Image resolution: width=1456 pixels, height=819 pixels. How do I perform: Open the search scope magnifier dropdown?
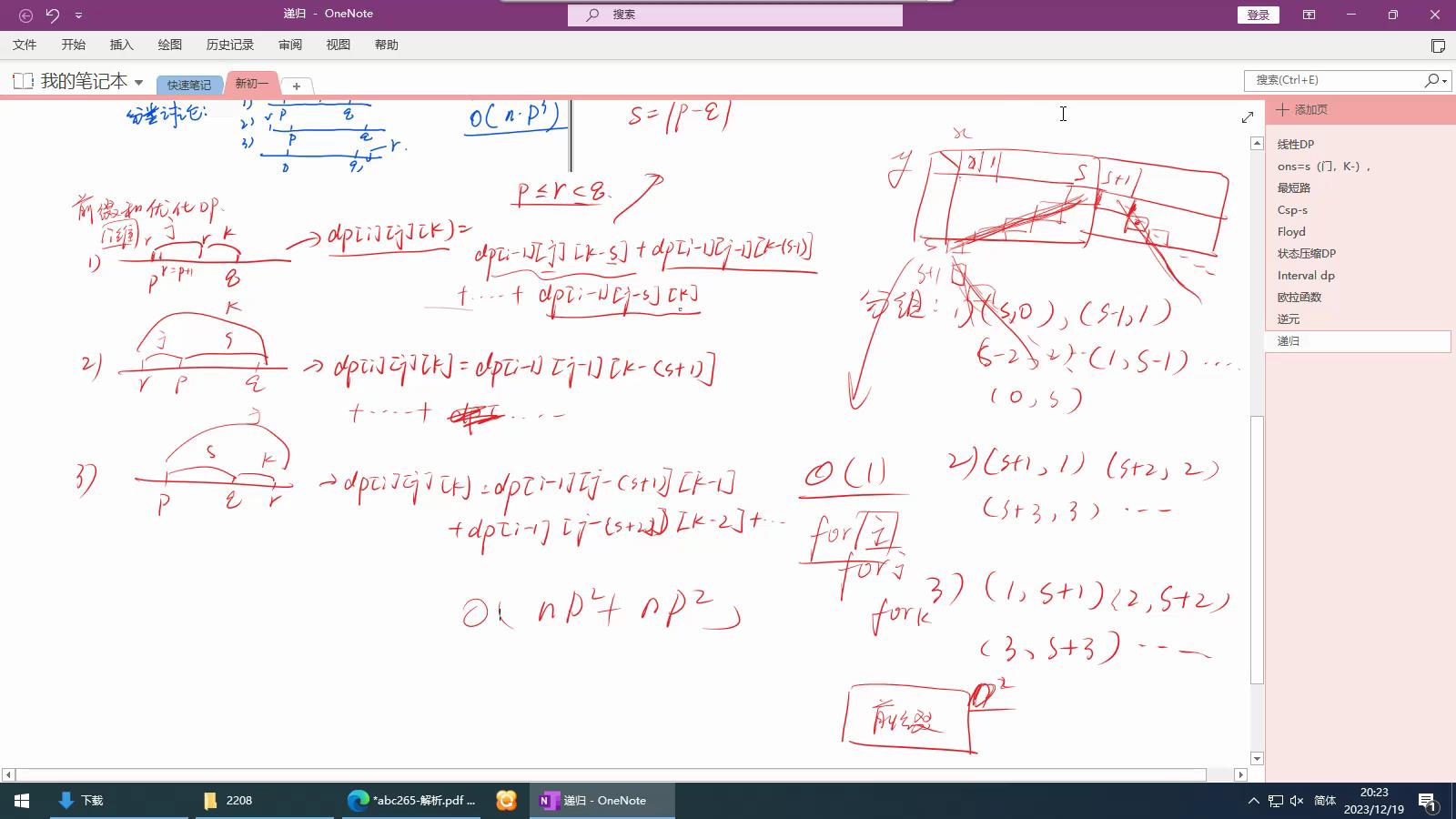click(x=1436, y=80)
